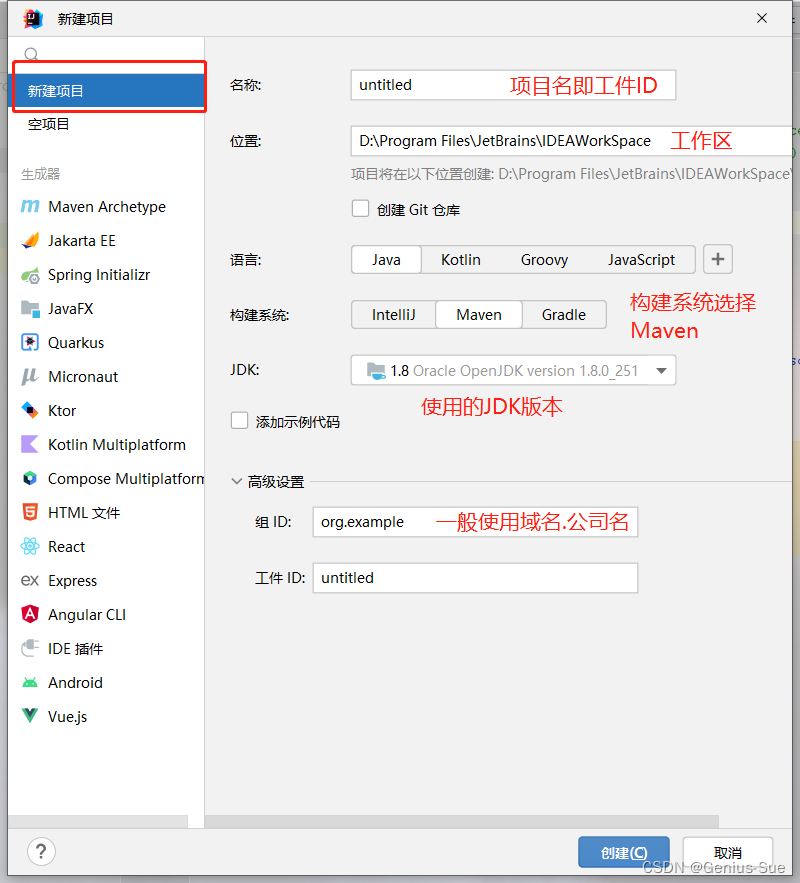
Task: Choose the Quarkus generator
Action: pyautogui.click(x=78, y=342)
